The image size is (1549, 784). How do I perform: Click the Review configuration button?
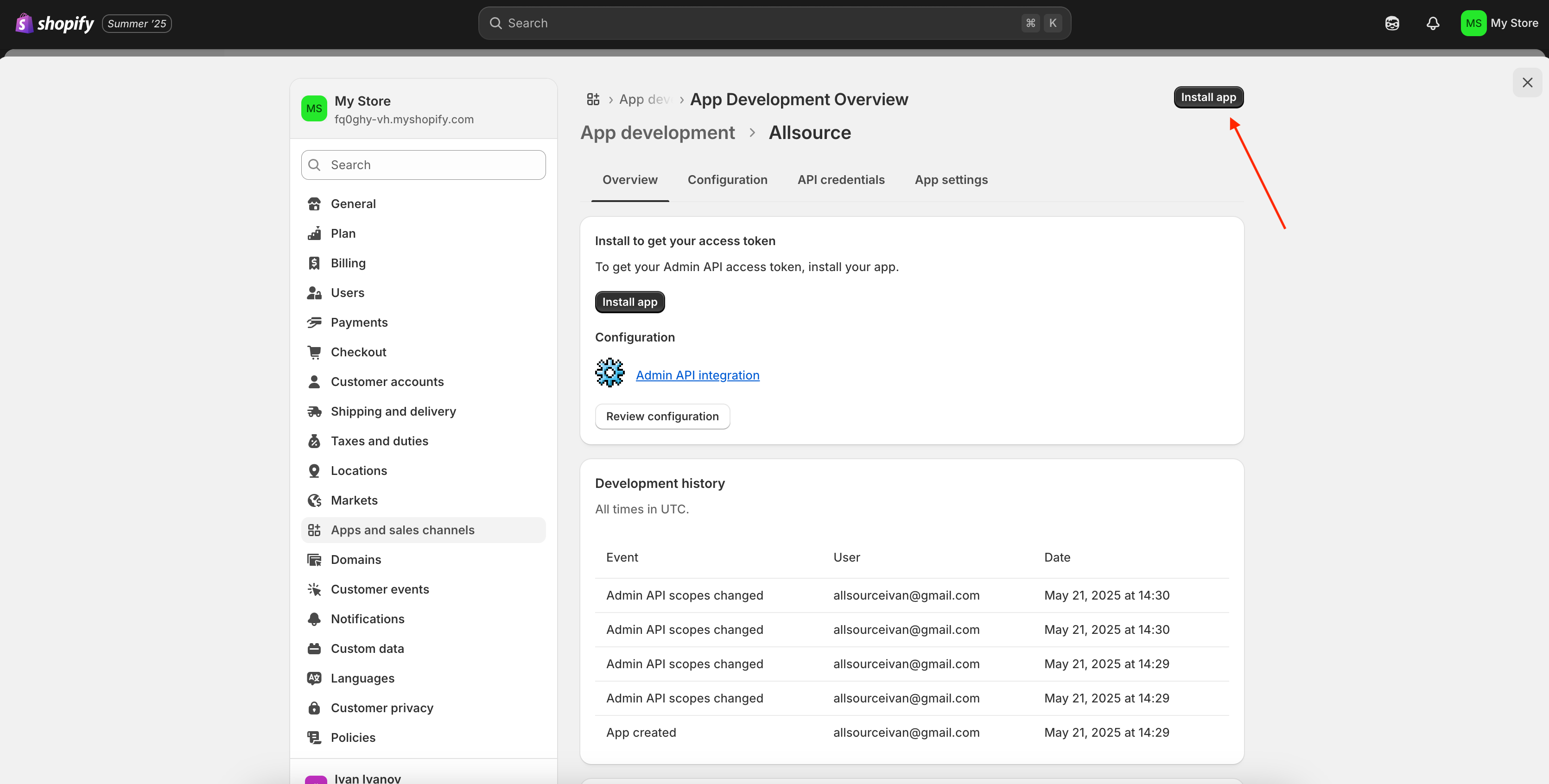click(661, 416)
